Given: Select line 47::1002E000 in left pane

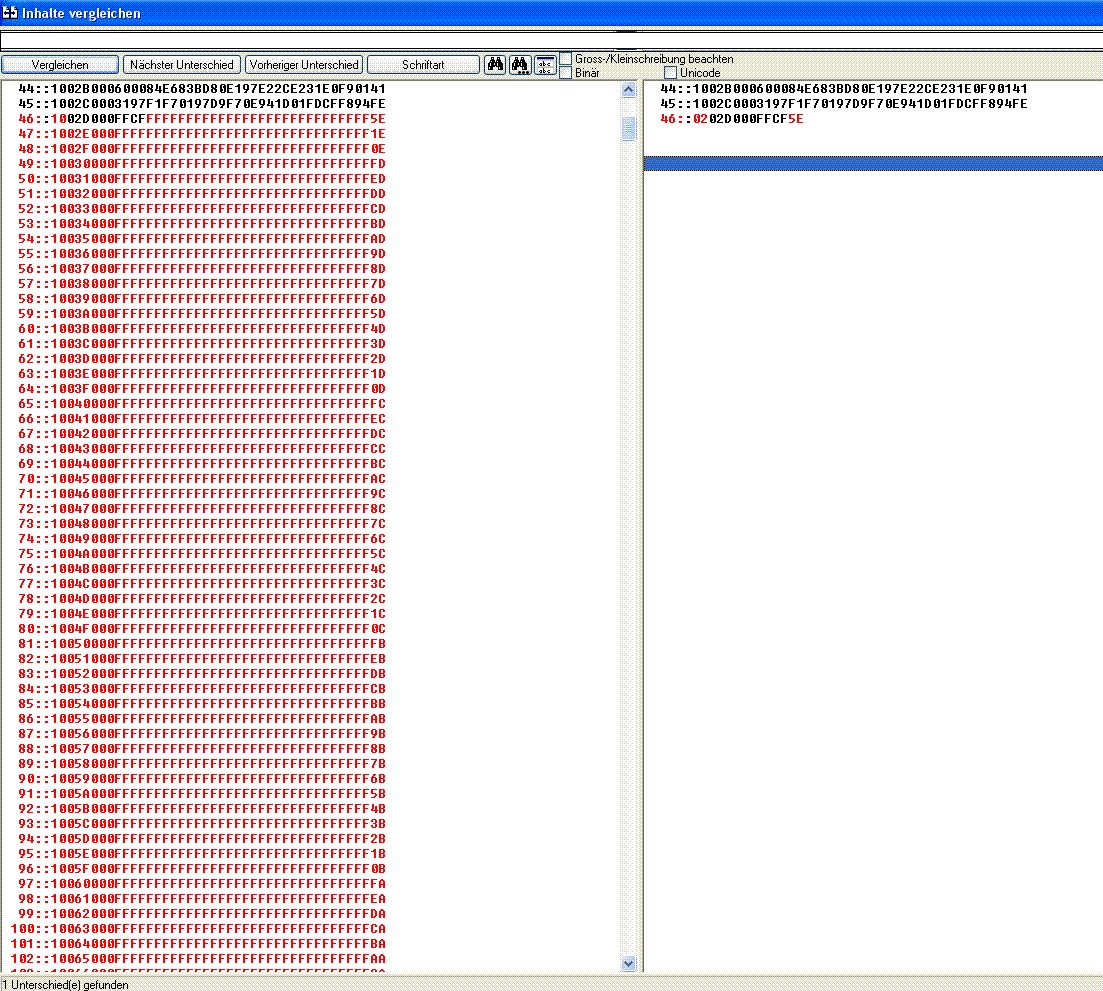Looking at the screenshot, I should point(202,134).
